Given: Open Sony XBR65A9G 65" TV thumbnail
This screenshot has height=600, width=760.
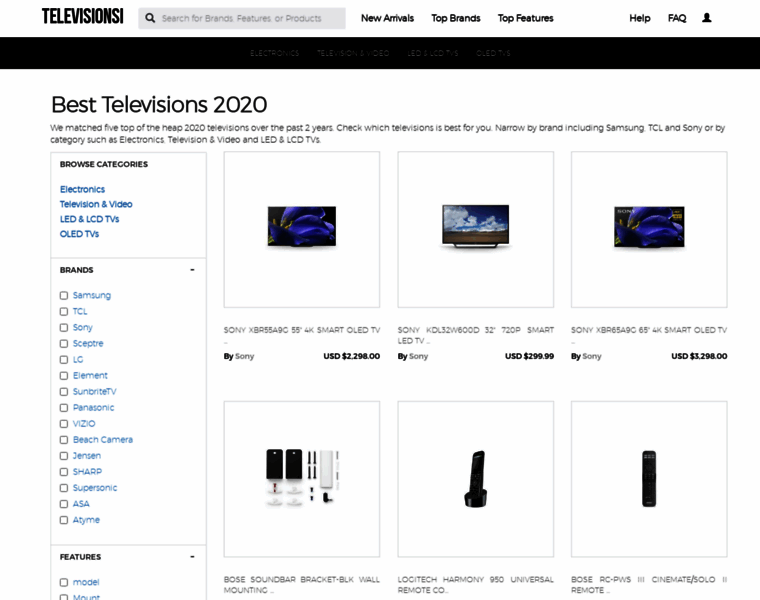Looking at the screenshot, I should pyautogui.click(x=649, y=229).
